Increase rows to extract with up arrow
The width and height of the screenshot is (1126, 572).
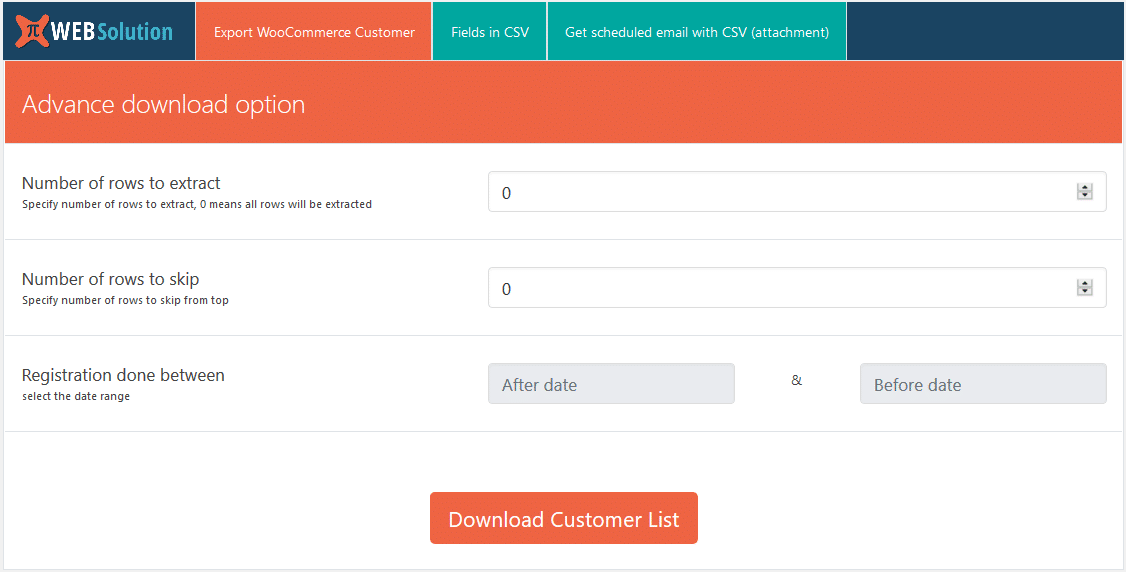click(x=1084, y=188)
